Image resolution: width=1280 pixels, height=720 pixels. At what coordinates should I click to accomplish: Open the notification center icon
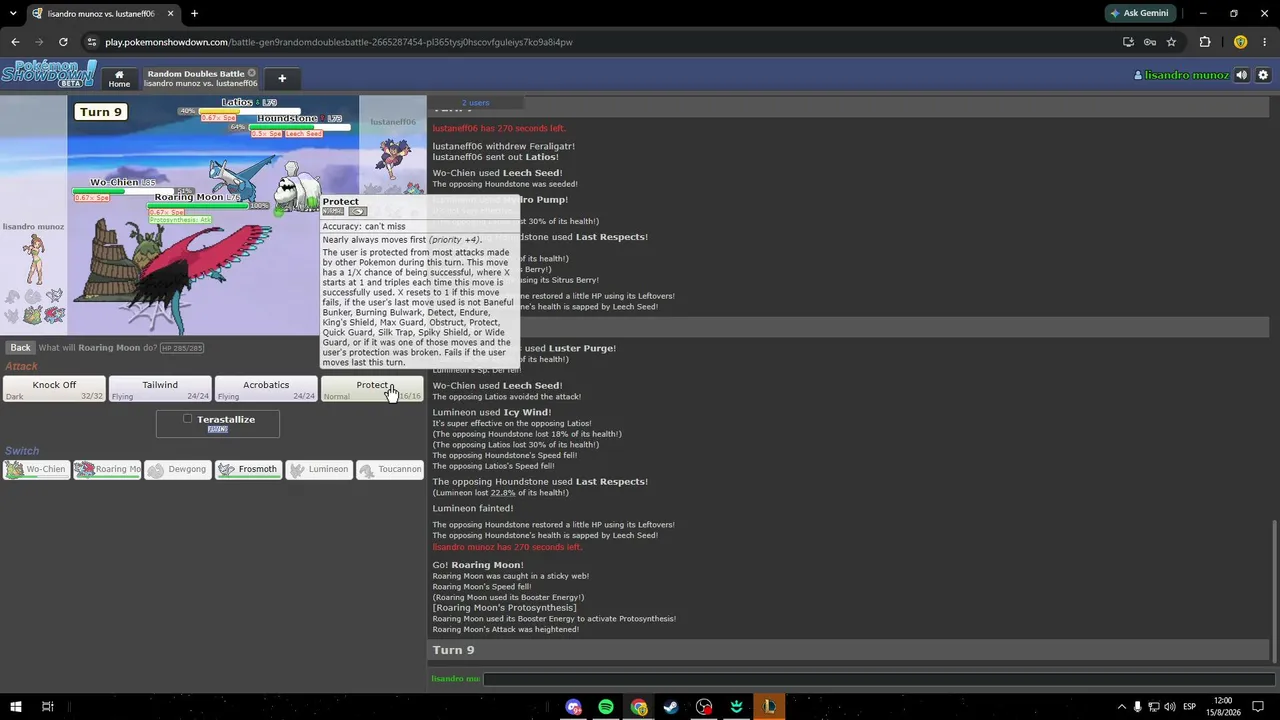click(x=1259, y=707)
